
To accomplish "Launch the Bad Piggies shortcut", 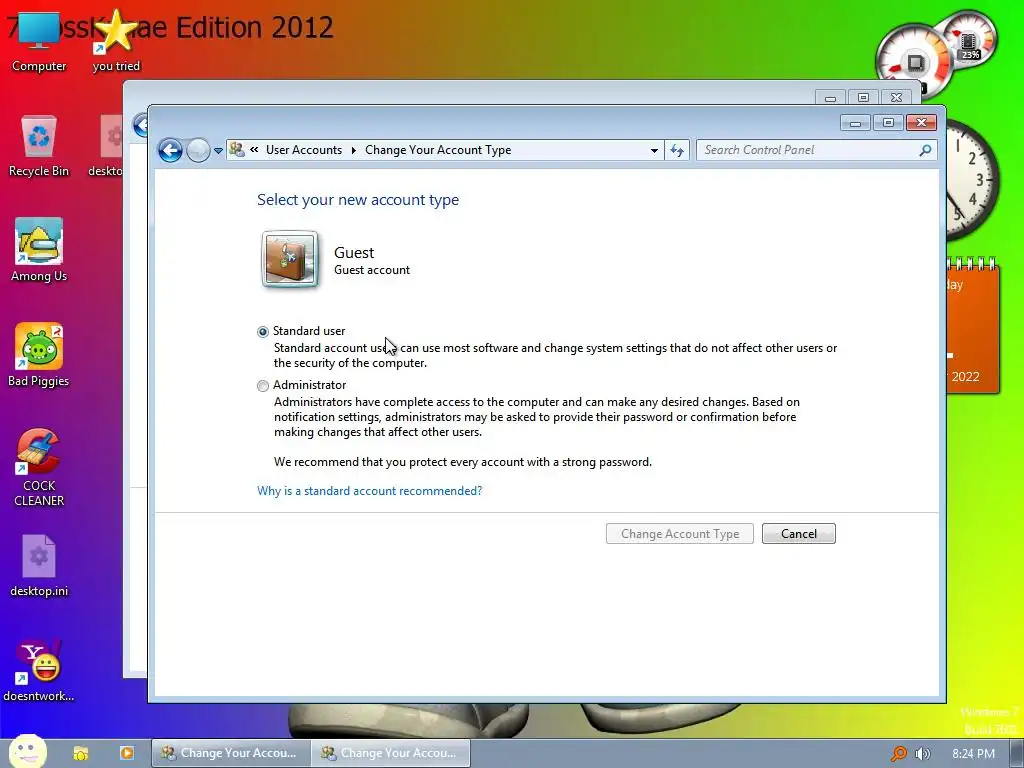I will click(39, 355).
